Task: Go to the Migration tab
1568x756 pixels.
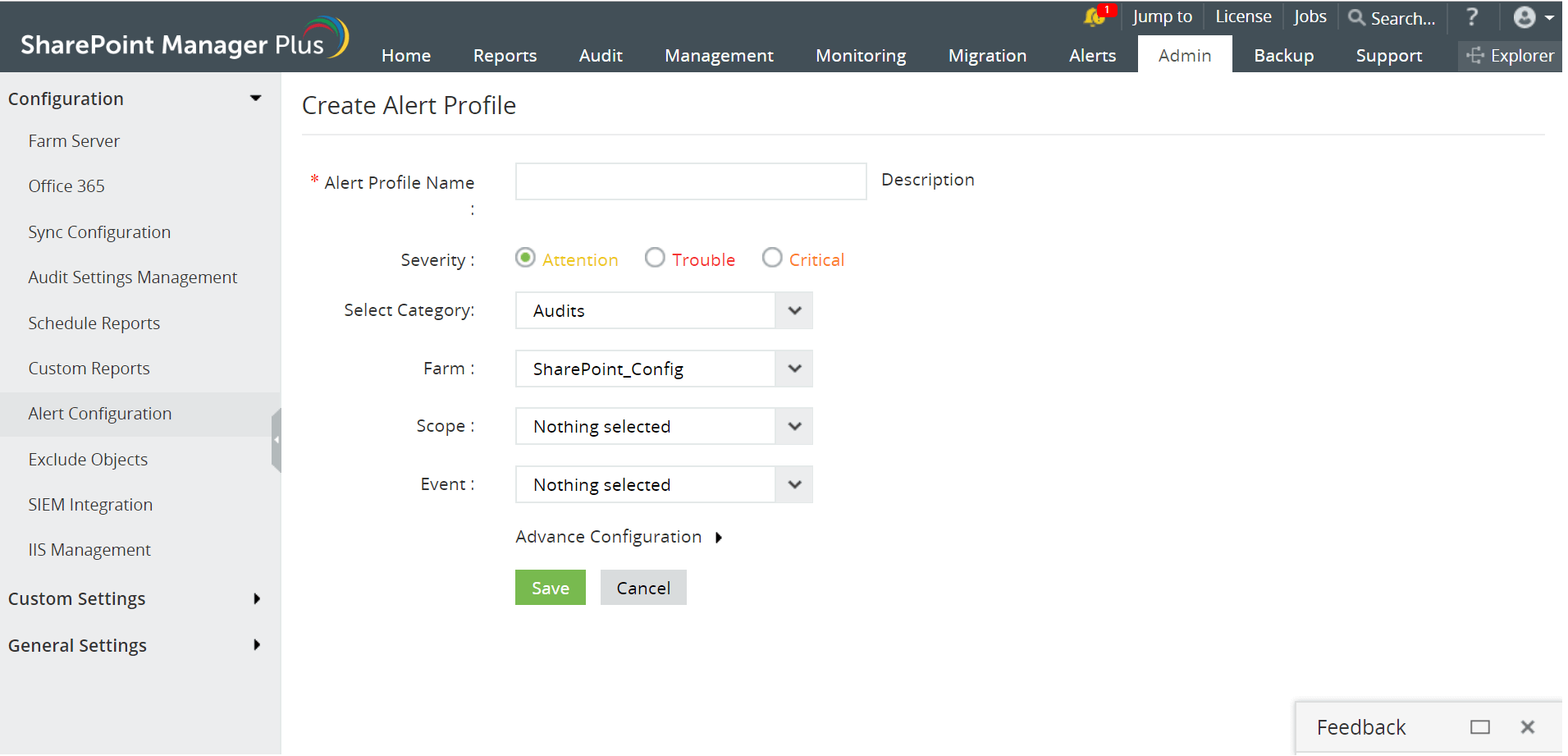Action: tap(987, 56)
